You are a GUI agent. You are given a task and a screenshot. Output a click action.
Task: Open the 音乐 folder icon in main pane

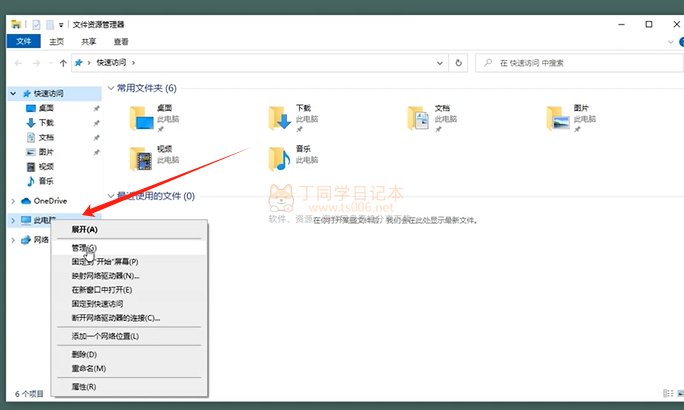tap(280, 159)
